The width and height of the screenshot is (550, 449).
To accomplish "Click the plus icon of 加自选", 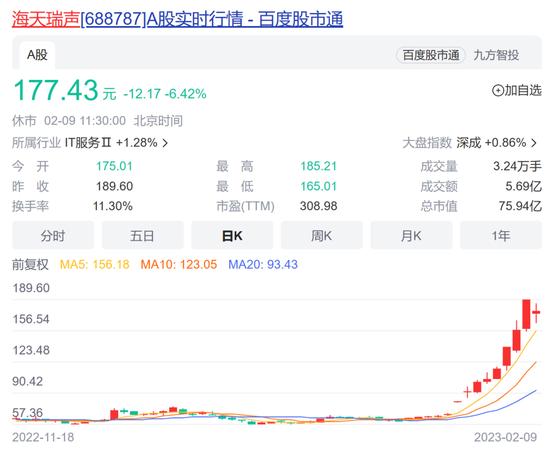I will (x=498, y=91).
